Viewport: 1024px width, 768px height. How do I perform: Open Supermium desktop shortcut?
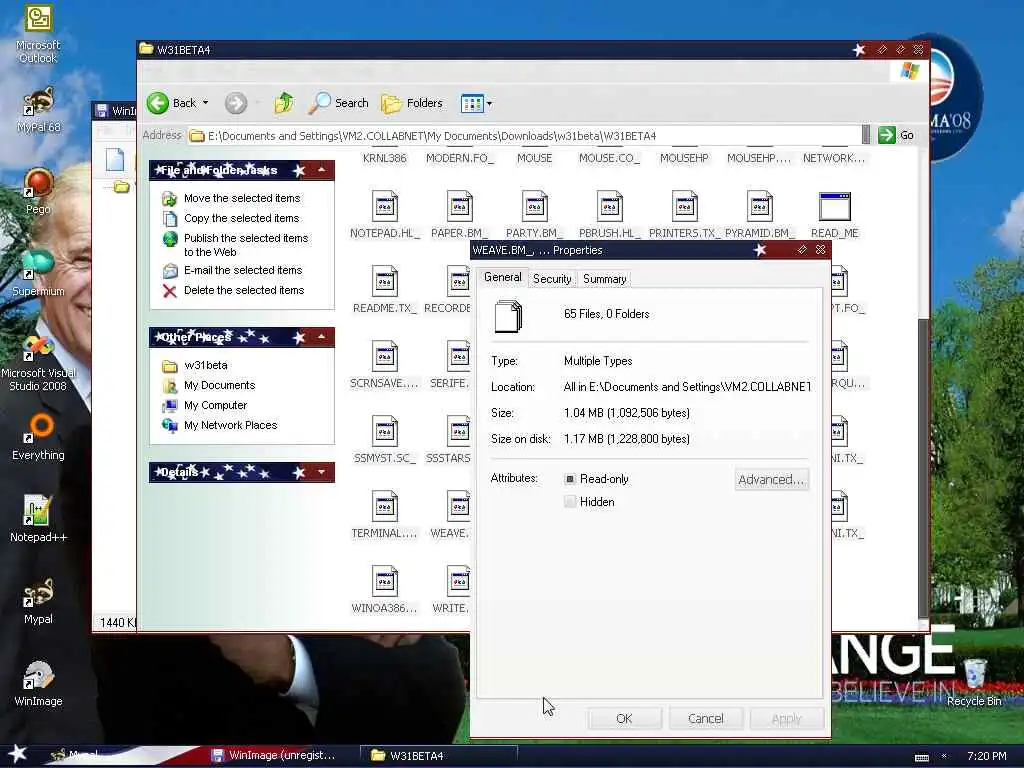(x=38, y=273)
